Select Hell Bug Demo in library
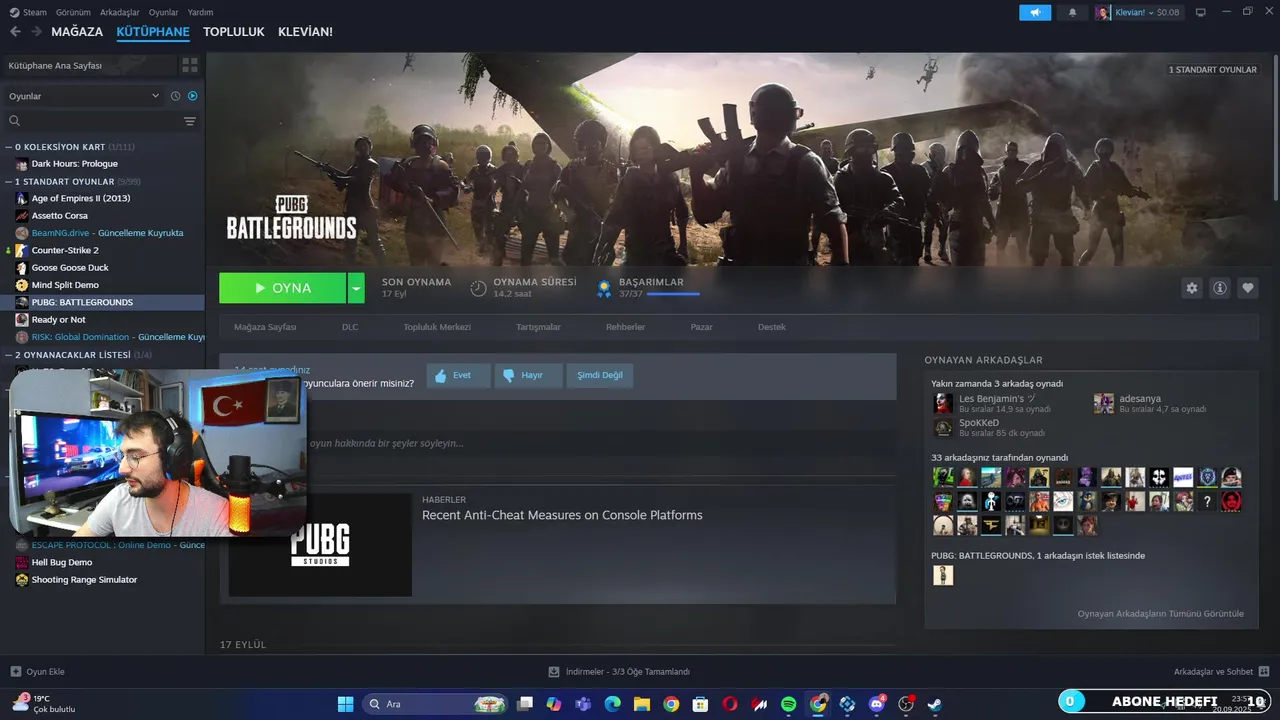The image size is (1280, 720). coord(61,562)
